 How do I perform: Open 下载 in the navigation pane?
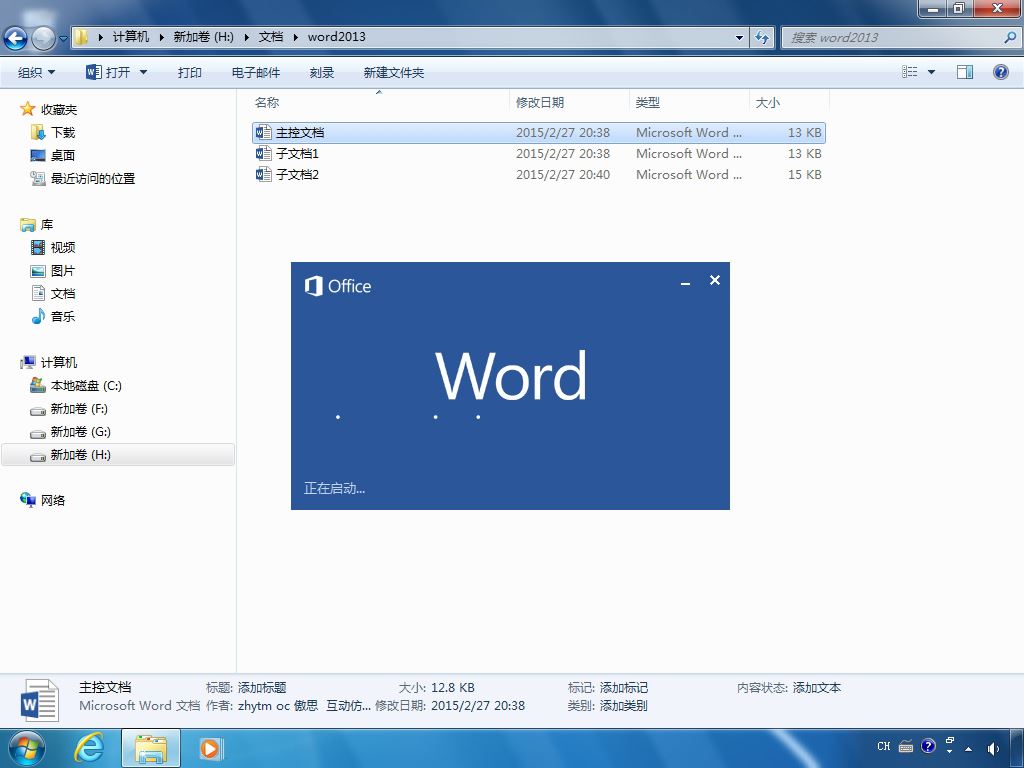pos(63,133)
